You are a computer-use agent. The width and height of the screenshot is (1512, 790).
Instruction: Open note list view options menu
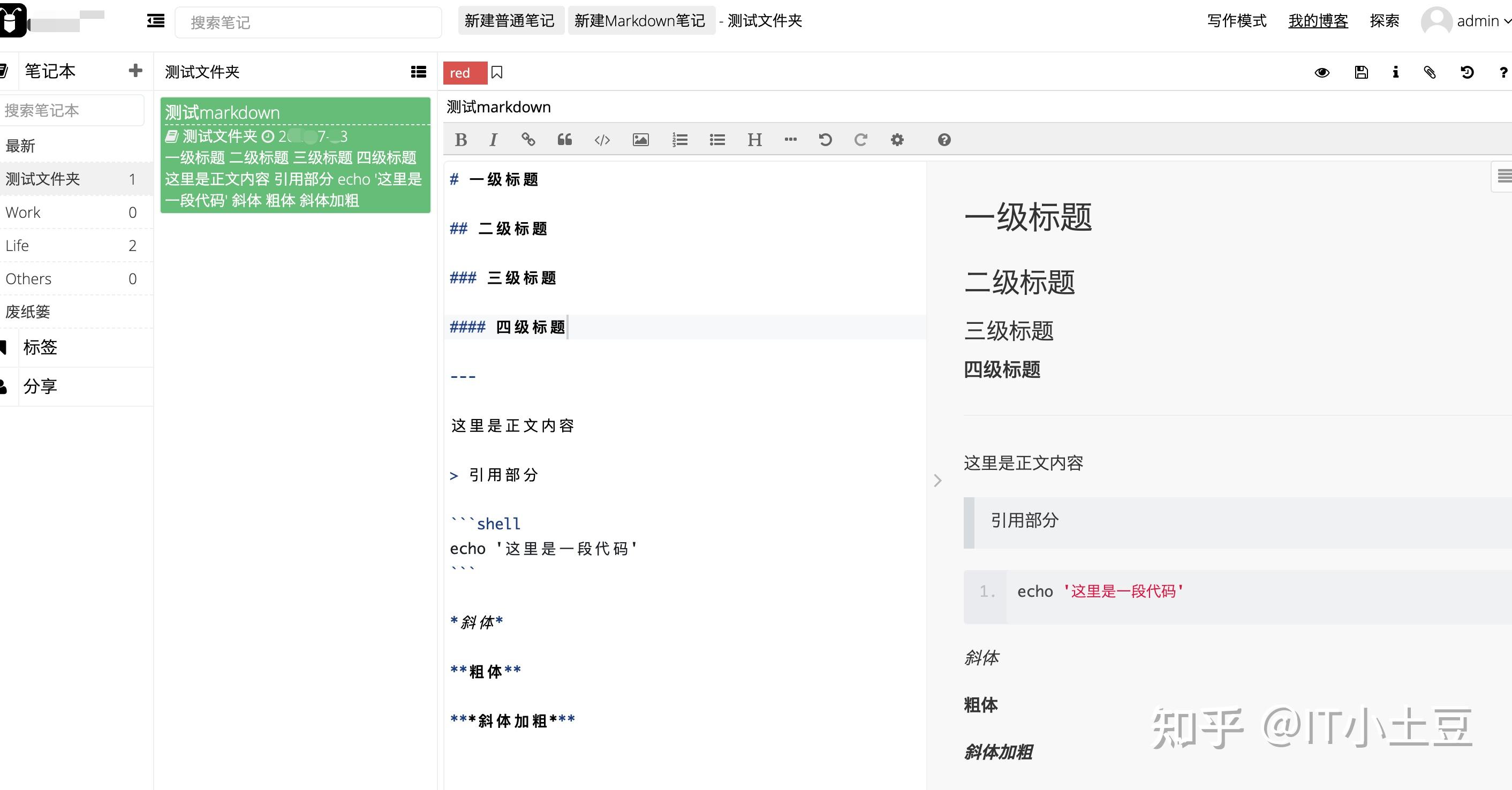pos(419,72)
